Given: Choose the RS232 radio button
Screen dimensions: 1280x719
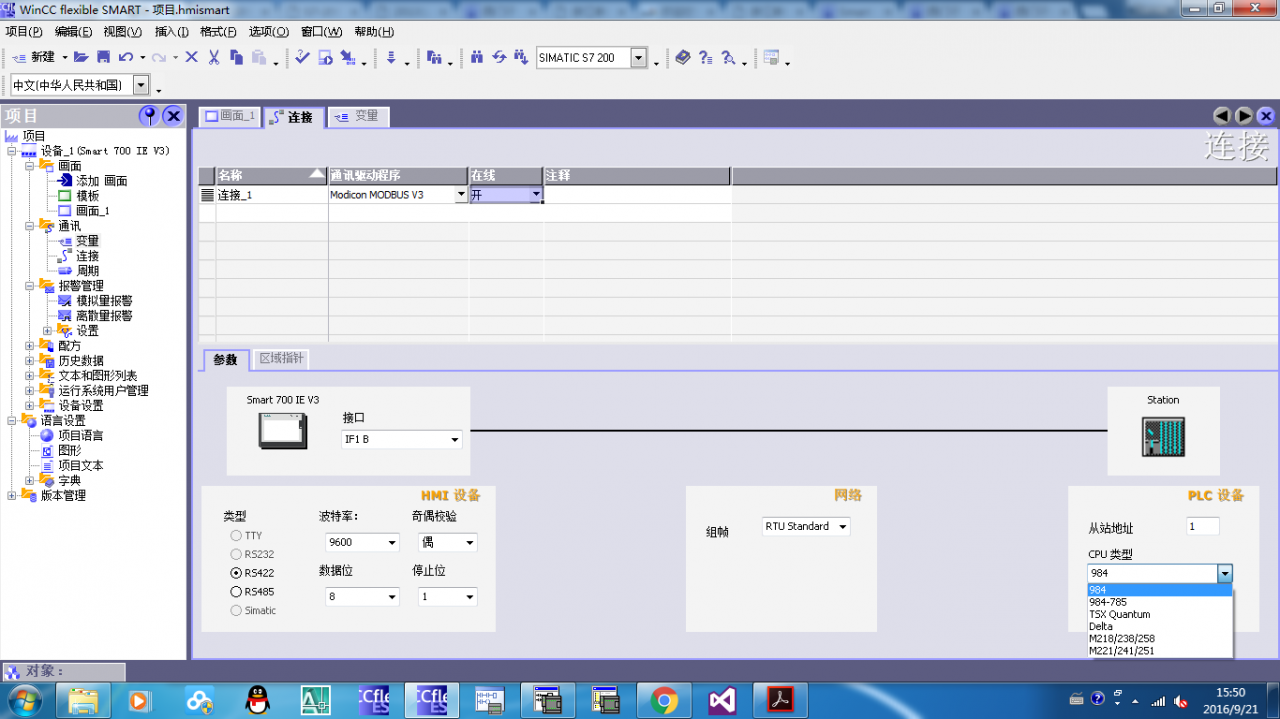Looking at the screenshot, I should 236,554.
